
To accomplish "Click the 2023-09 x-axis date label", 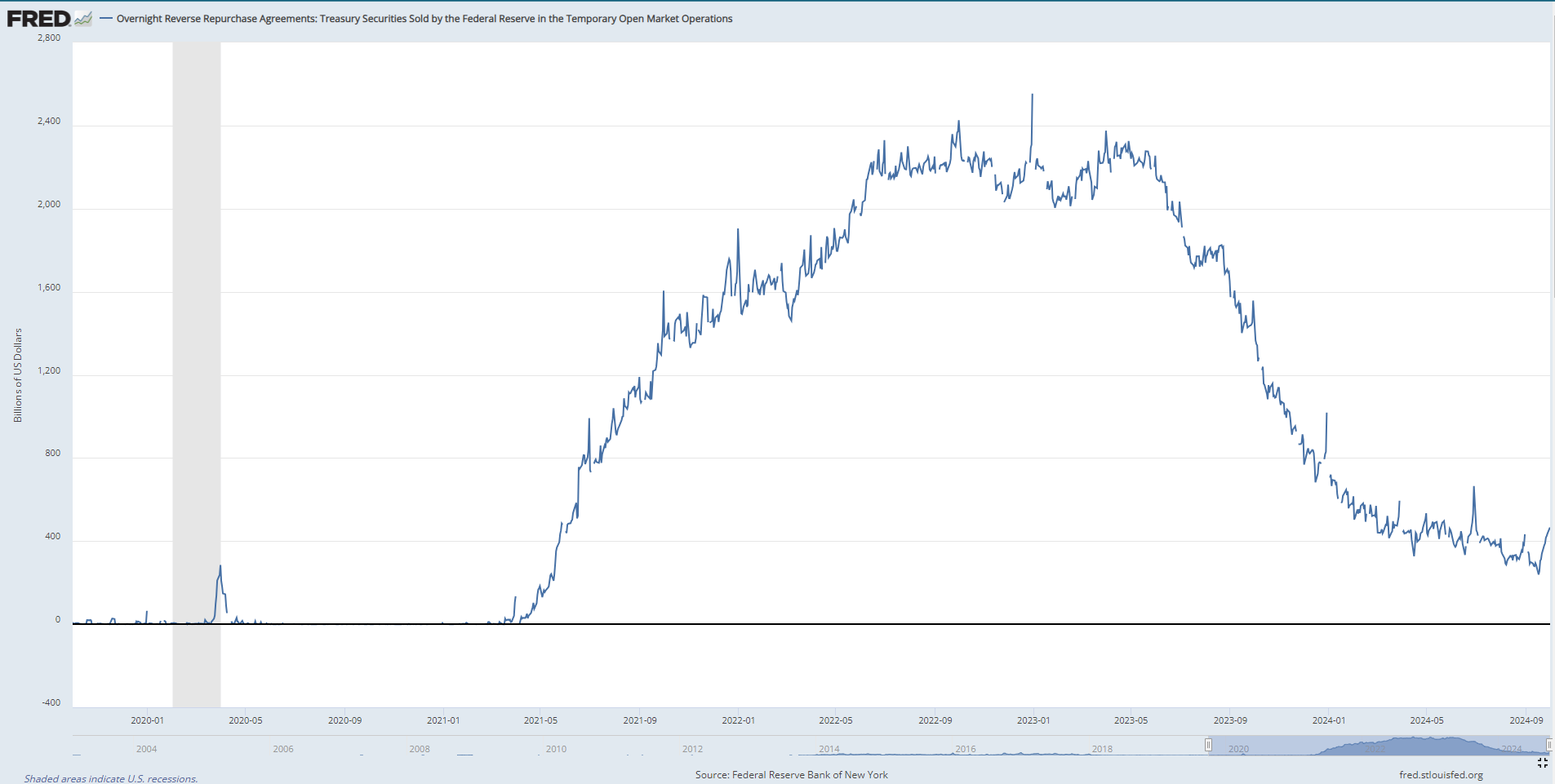I will click(x=1229, y=720).
